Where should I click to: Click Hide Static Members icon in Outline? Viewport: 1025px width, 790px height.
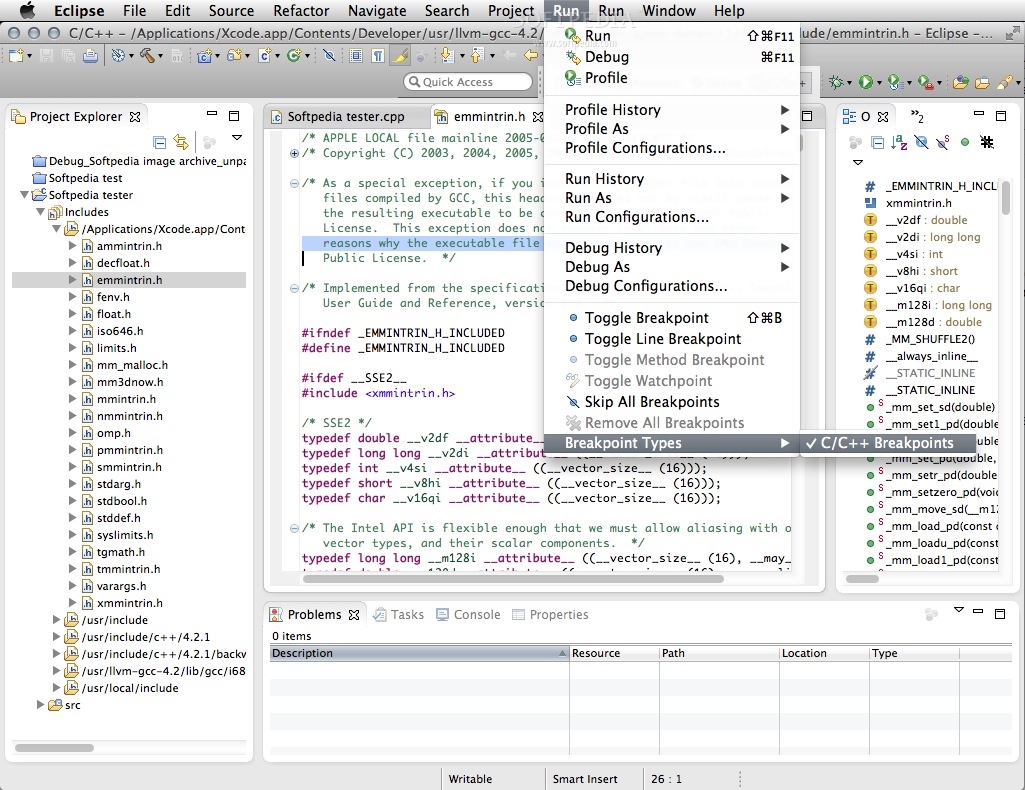coord(942,141)
